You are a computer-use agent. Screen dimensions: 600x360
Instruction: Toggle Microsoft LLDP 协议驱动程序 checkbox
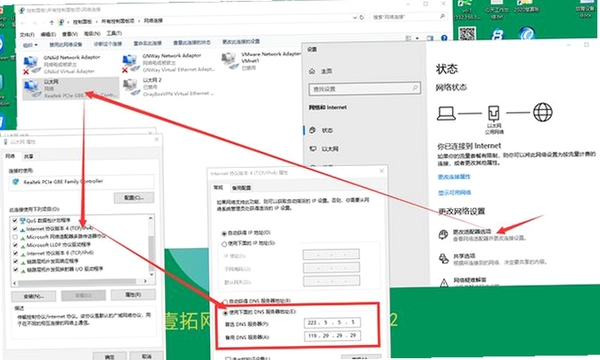15,245
